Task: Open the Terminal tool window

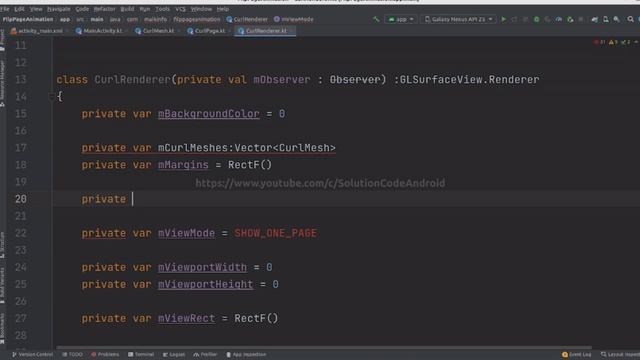Action: (141, 354)
